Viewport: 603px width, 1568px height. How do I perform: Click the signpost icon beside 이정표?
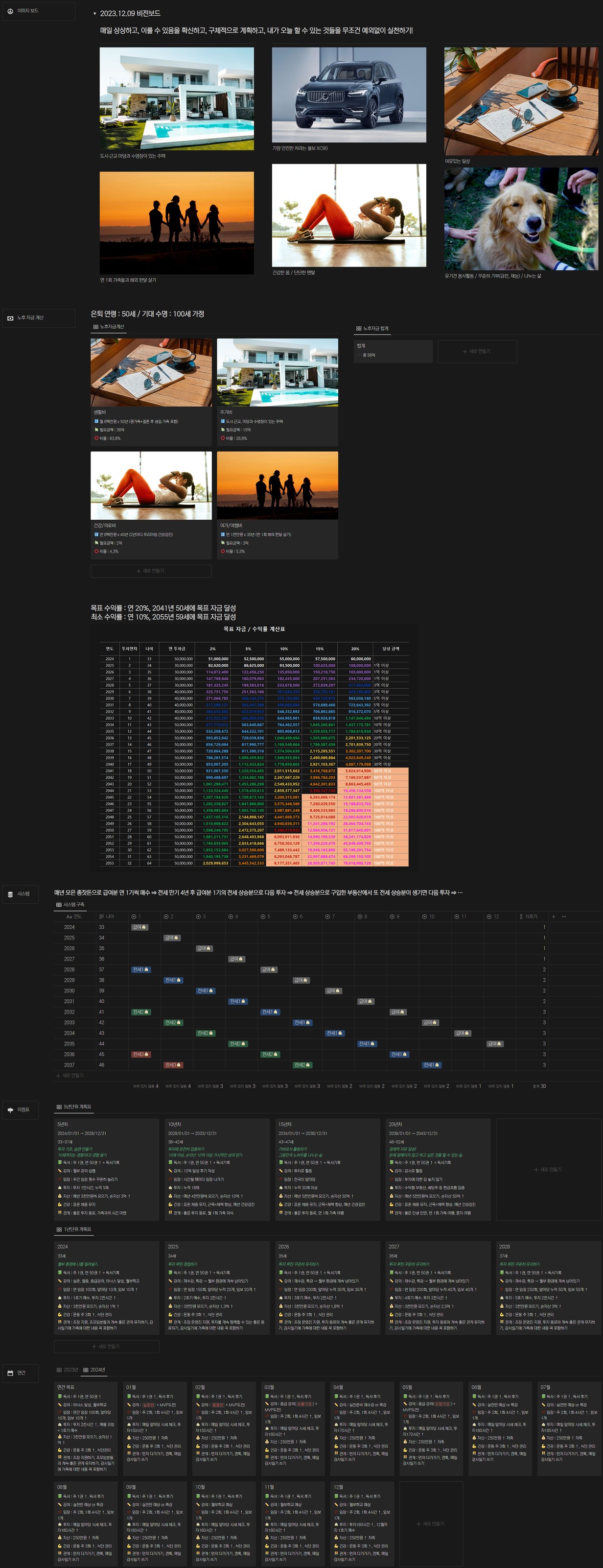10,1110
